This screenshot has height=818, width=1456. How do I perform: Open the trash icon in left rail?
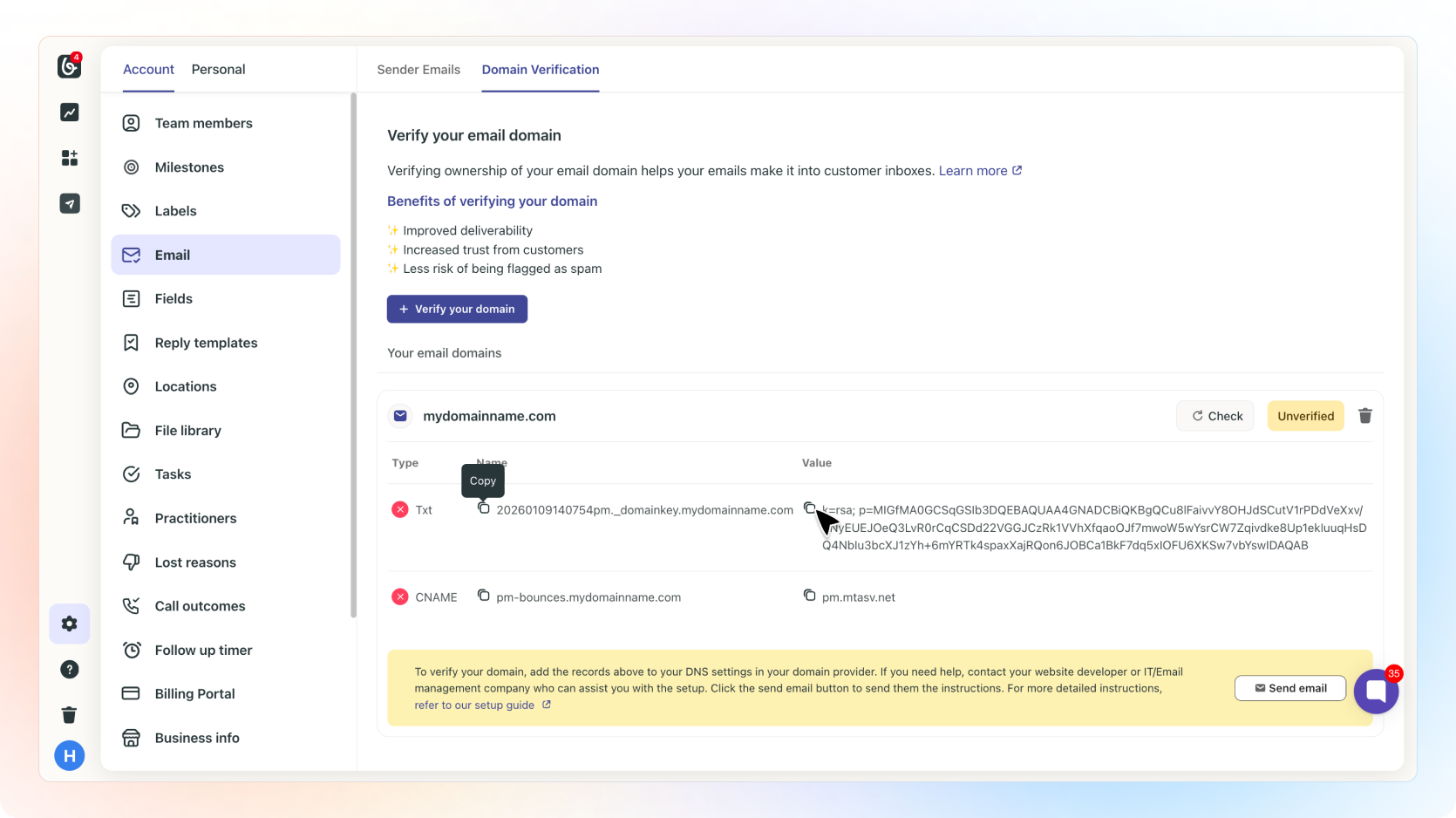[70, 715]
